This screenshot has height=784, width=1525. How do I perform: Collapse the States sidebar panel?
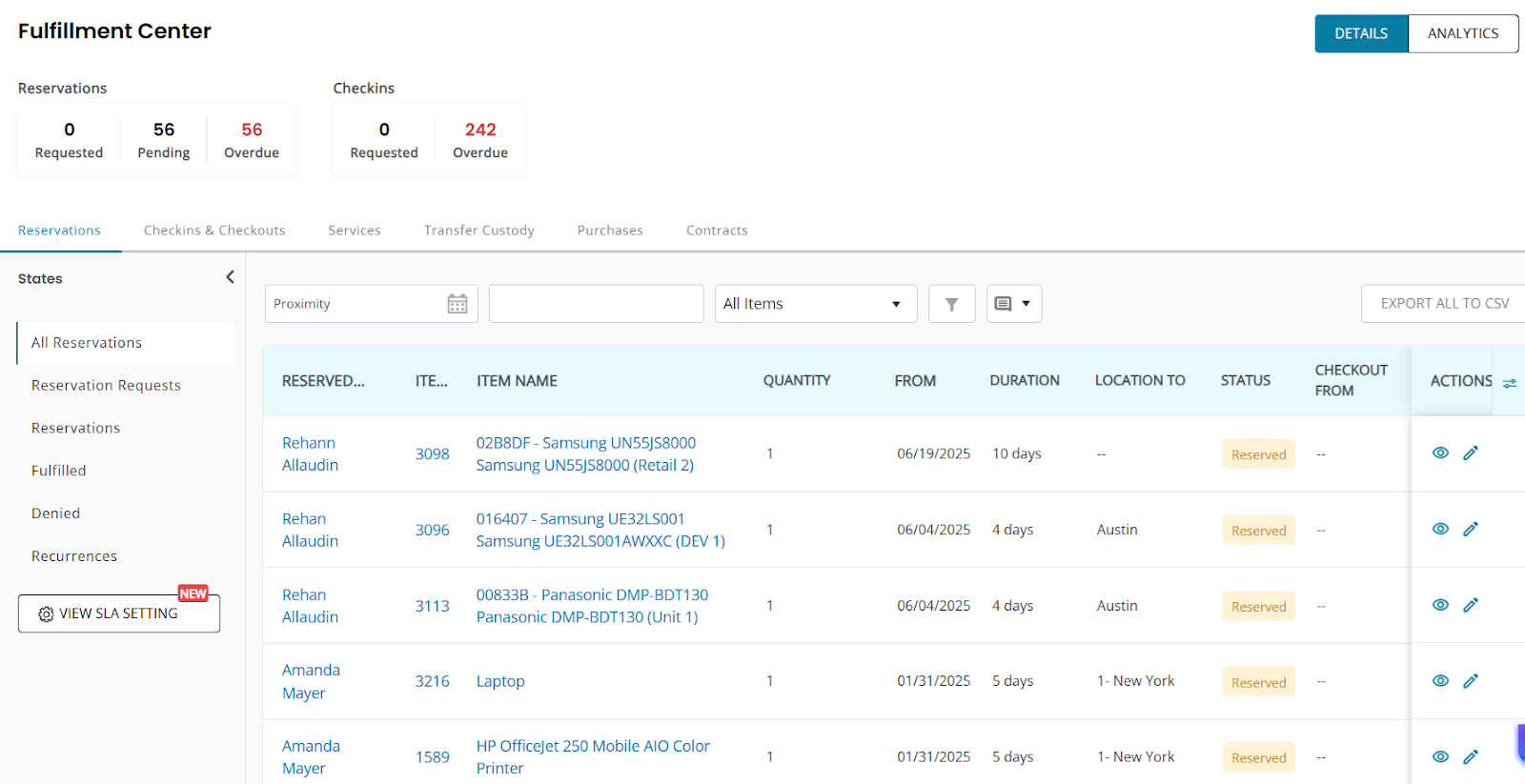coord(230,277)
